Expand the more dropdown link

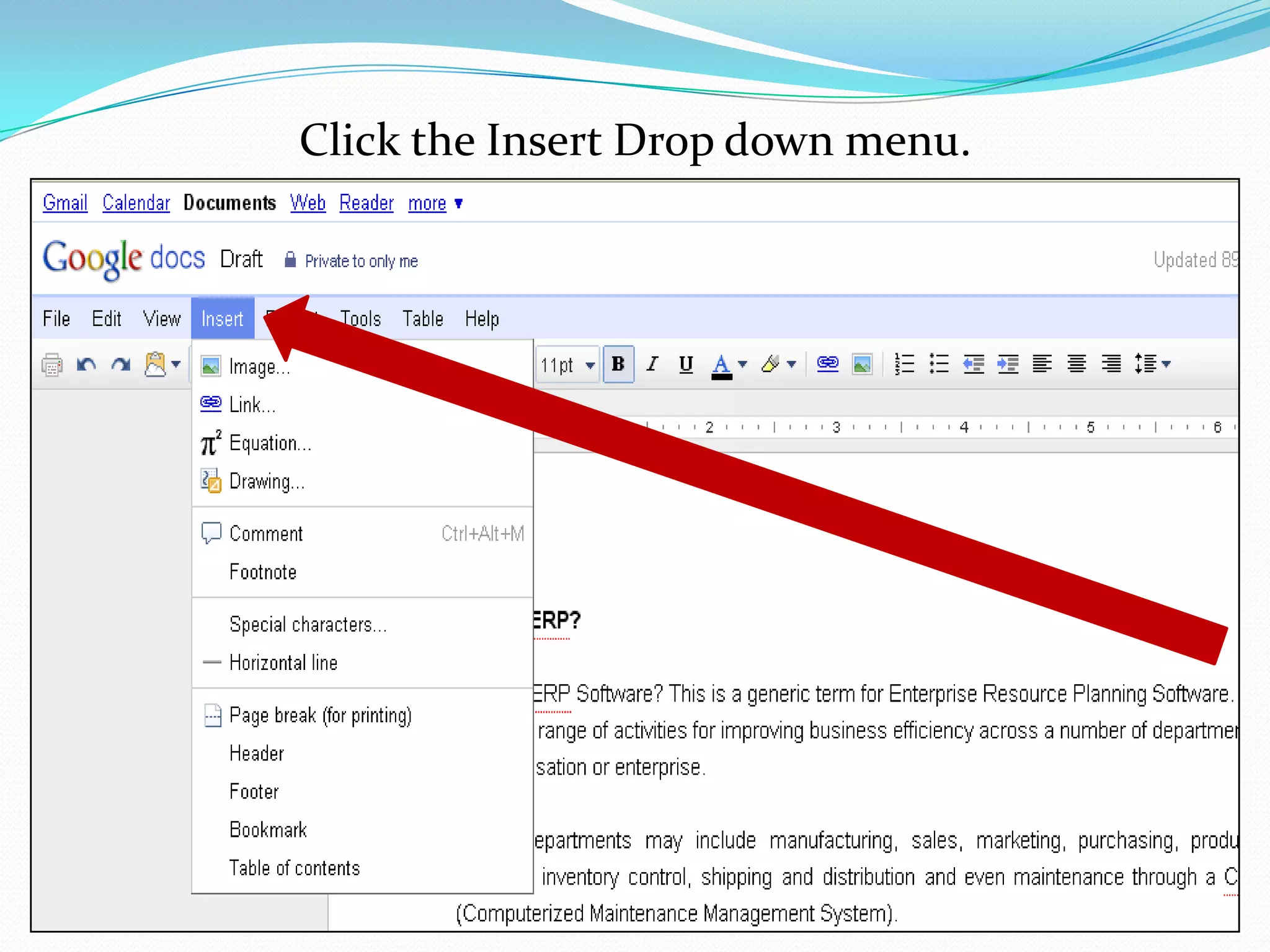tap(435, 203)
